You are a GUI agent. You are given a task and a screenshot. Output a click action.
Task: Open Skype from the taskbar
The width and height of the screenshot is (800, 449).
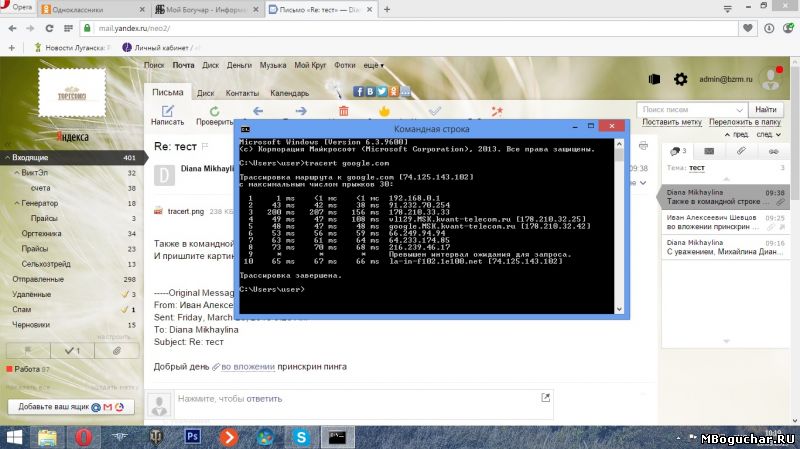pos(301,437)
